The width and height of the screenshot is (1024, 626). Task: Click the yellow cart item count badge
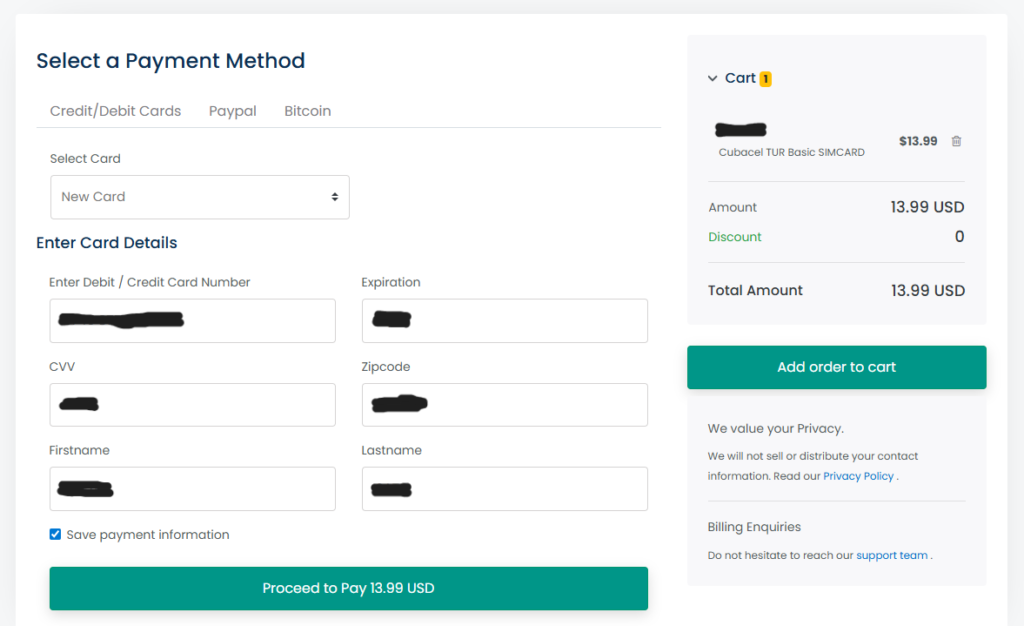[x=765, y=78]
